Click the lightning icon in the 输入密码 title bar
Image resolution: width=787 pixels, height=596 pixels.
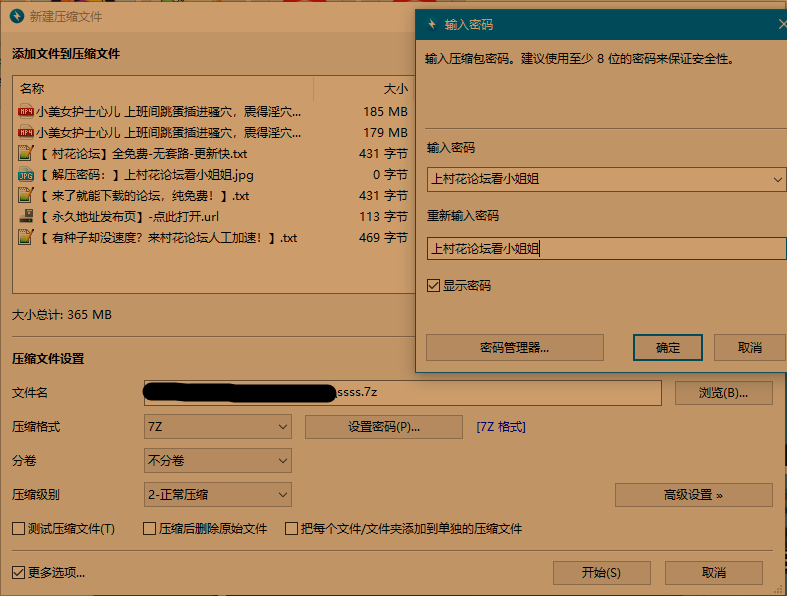tap(432, 25)
